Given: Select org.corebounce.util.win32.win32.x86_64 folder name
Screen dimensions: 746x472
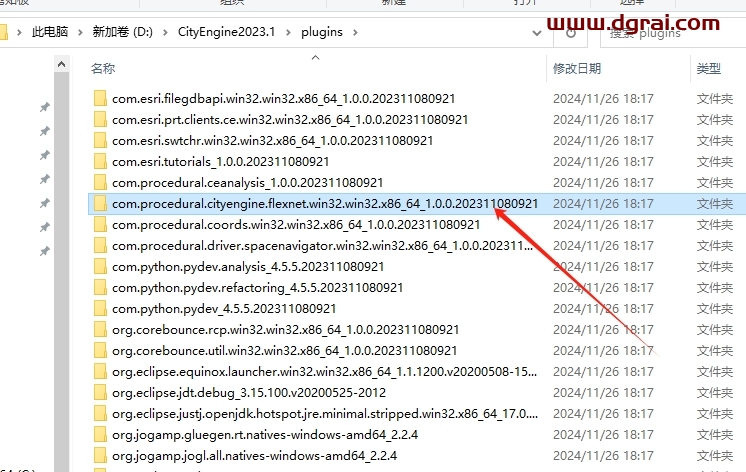Looking at the screenshot, I should click(285, 350).
